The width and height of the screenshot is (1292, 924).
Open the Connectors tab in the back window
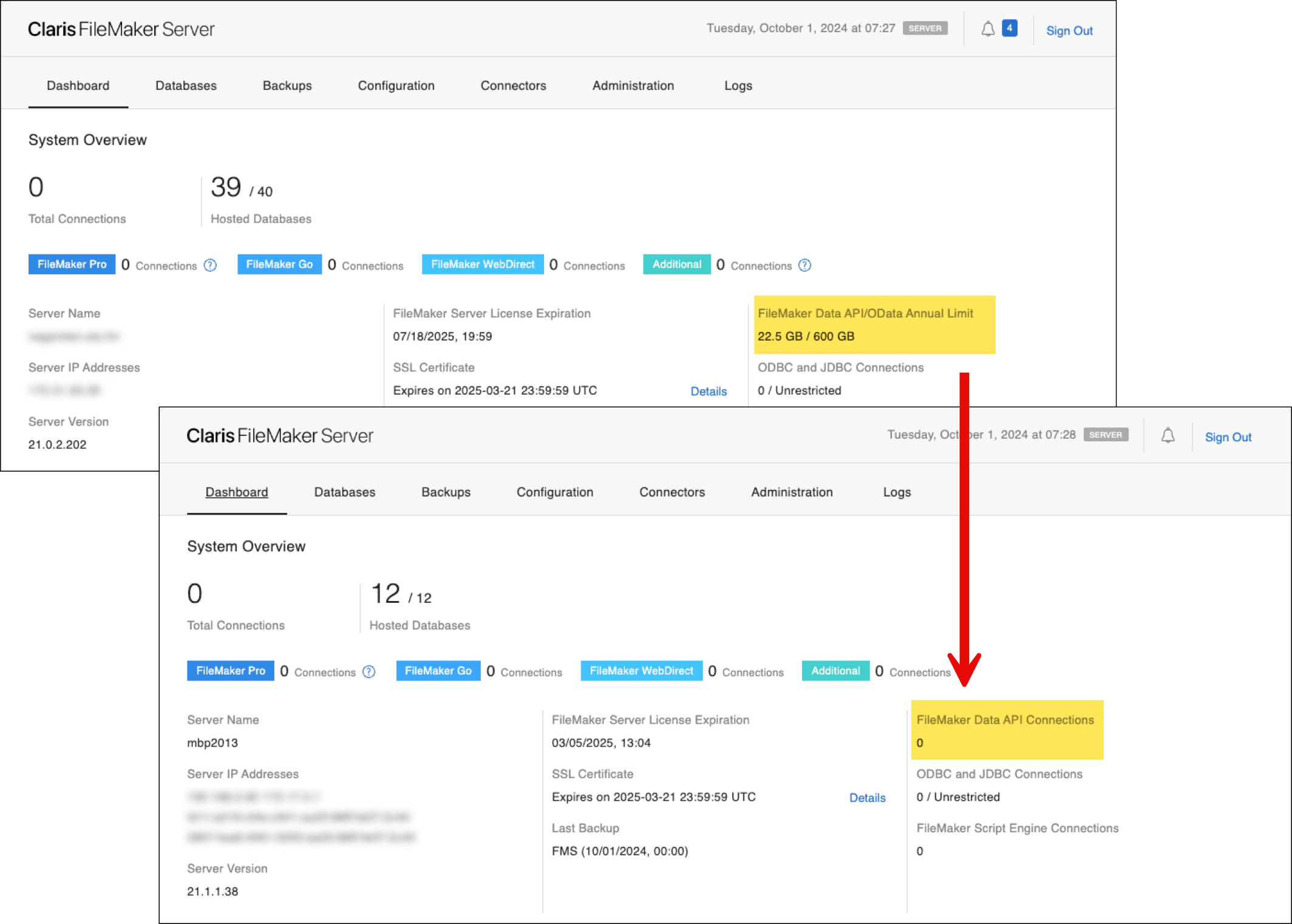514,86
